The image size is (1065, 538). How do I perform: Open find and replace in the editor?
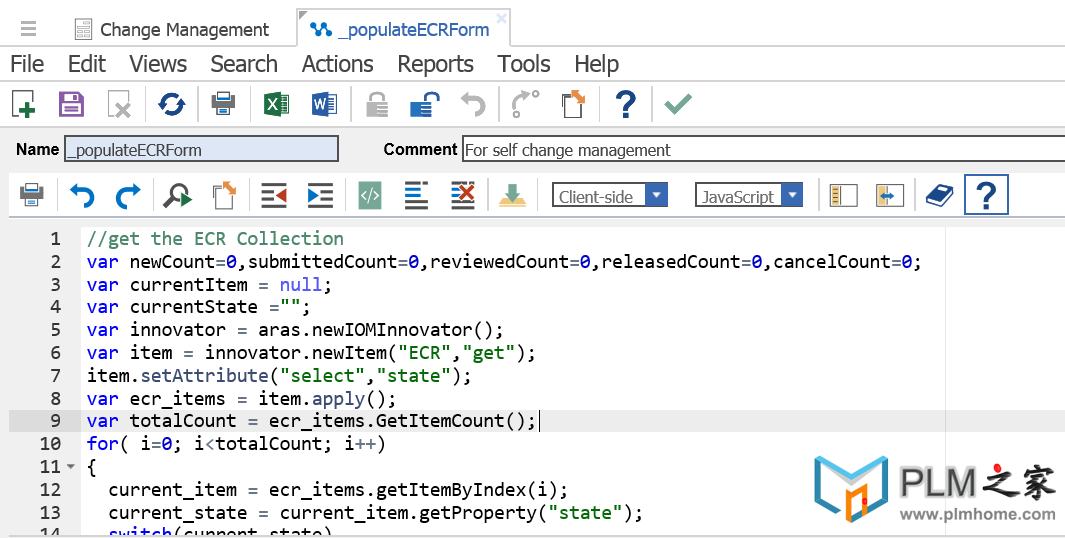[178, 196]
